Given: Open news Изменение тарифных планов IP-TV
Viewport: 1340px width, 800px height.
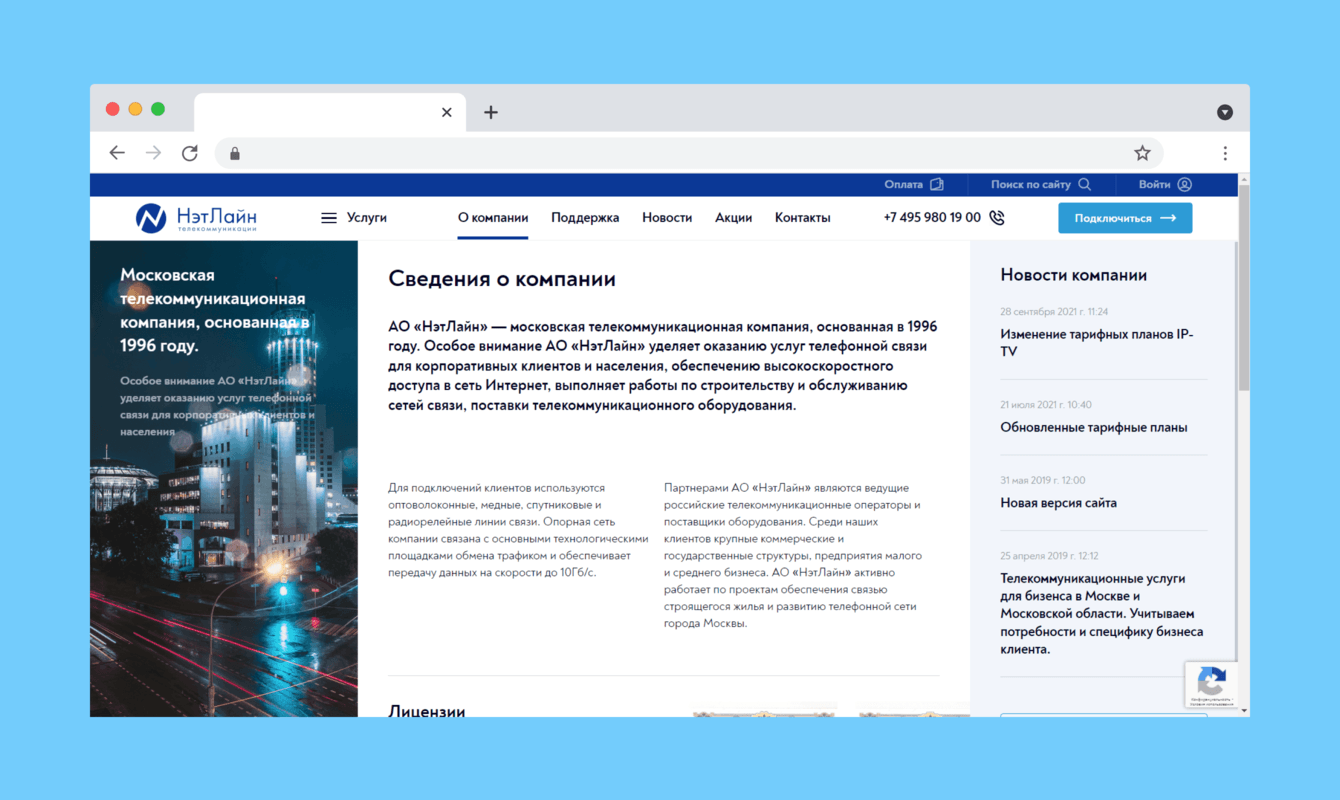Looking at the screenshot, I should click(x=1096, y=343).
